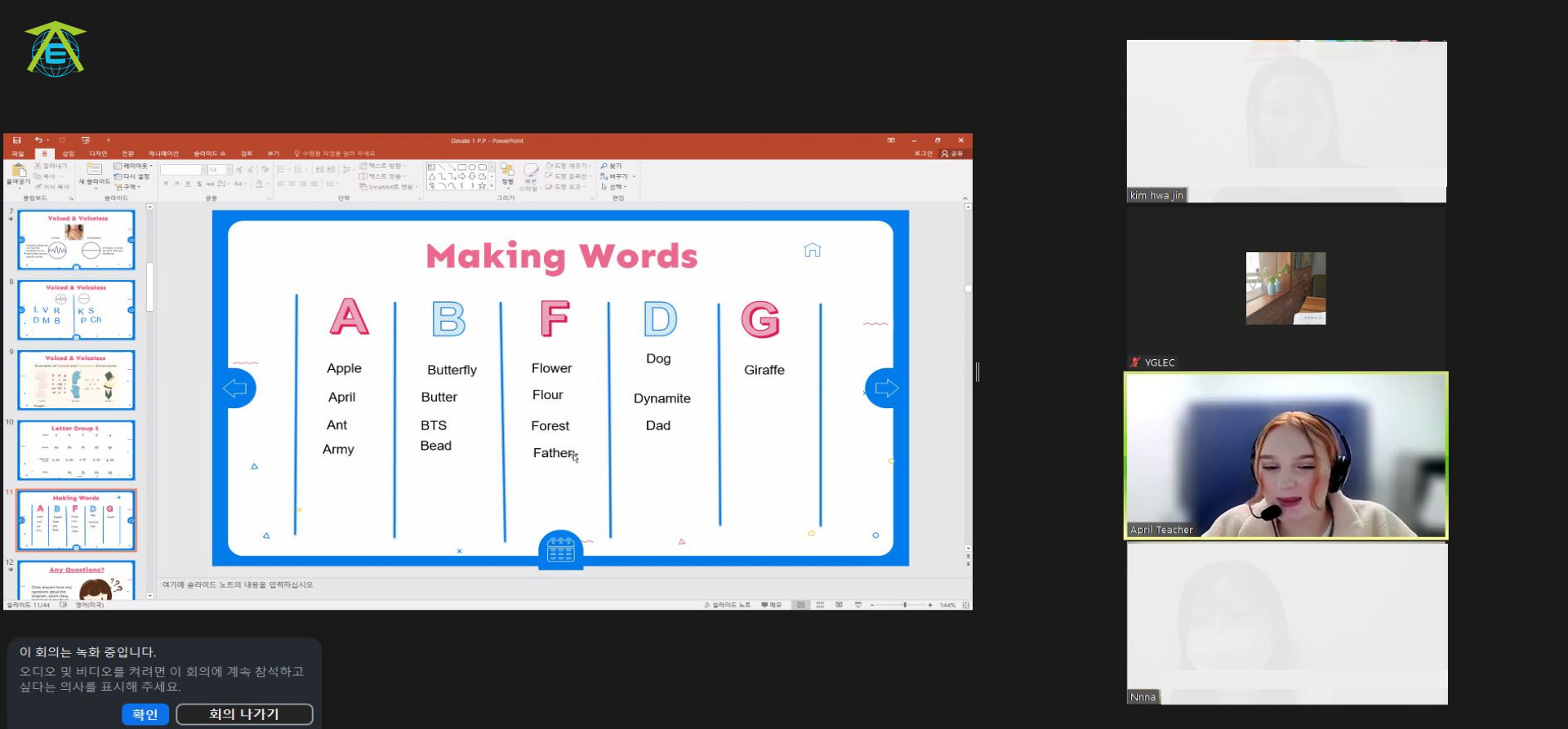Click the Undo arrow in quick access toolbar
Viewport: 1568px width, 729px height.
38,140
